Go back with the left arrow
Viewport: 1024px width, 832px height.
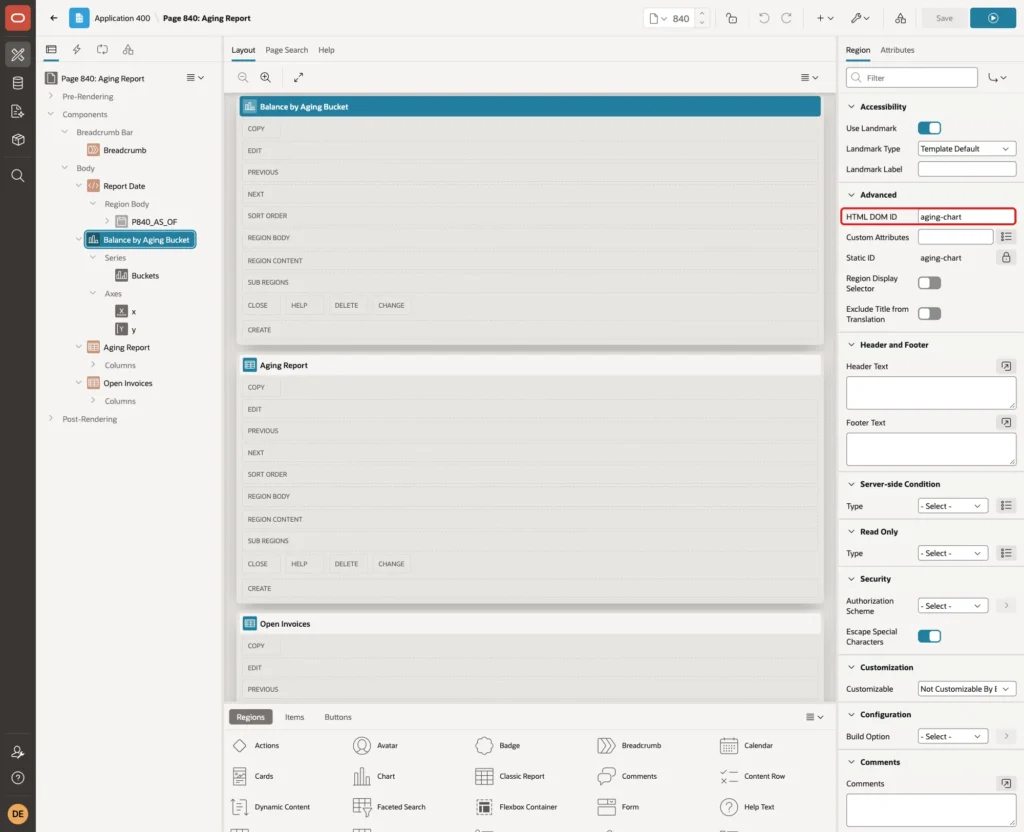[x=54, y=18]
